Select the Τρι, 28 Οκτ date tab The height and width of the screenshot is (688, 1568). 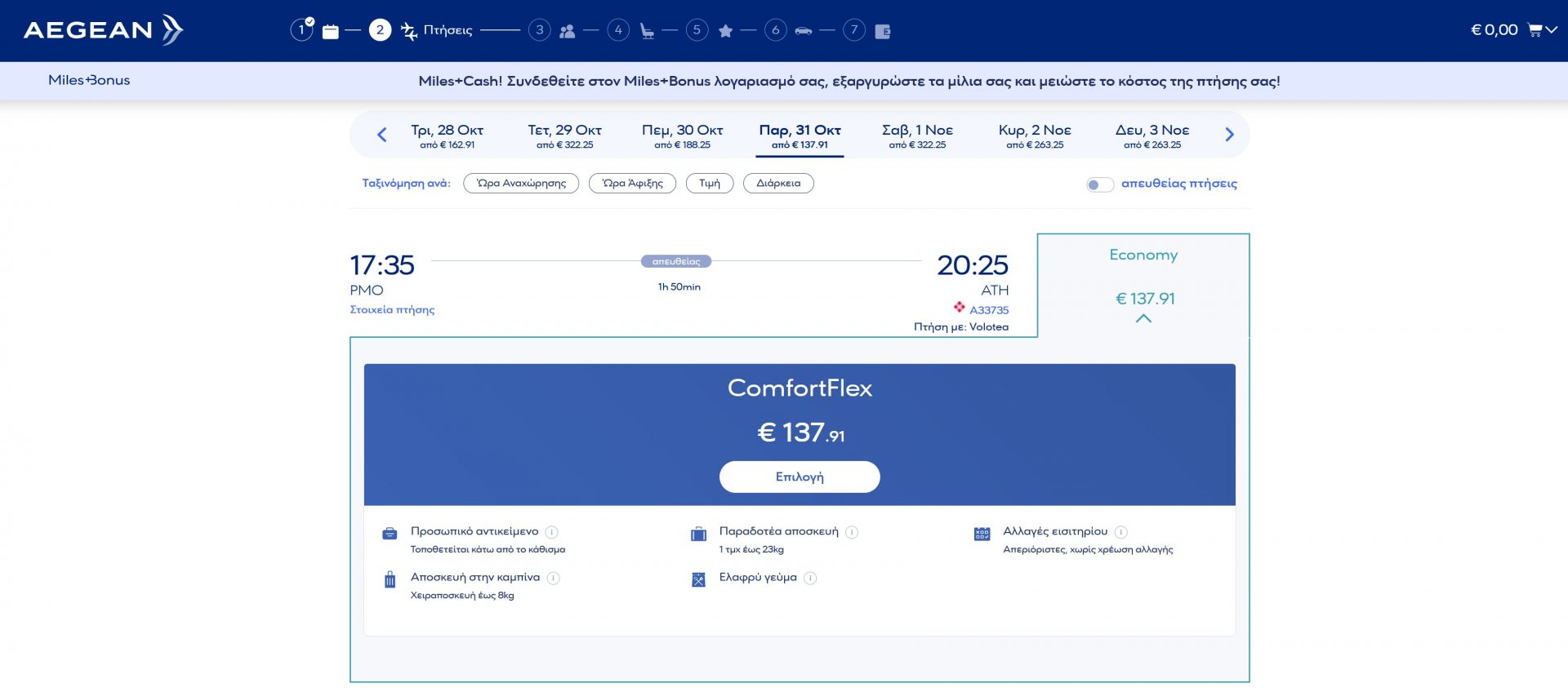[x=447, y=135]
